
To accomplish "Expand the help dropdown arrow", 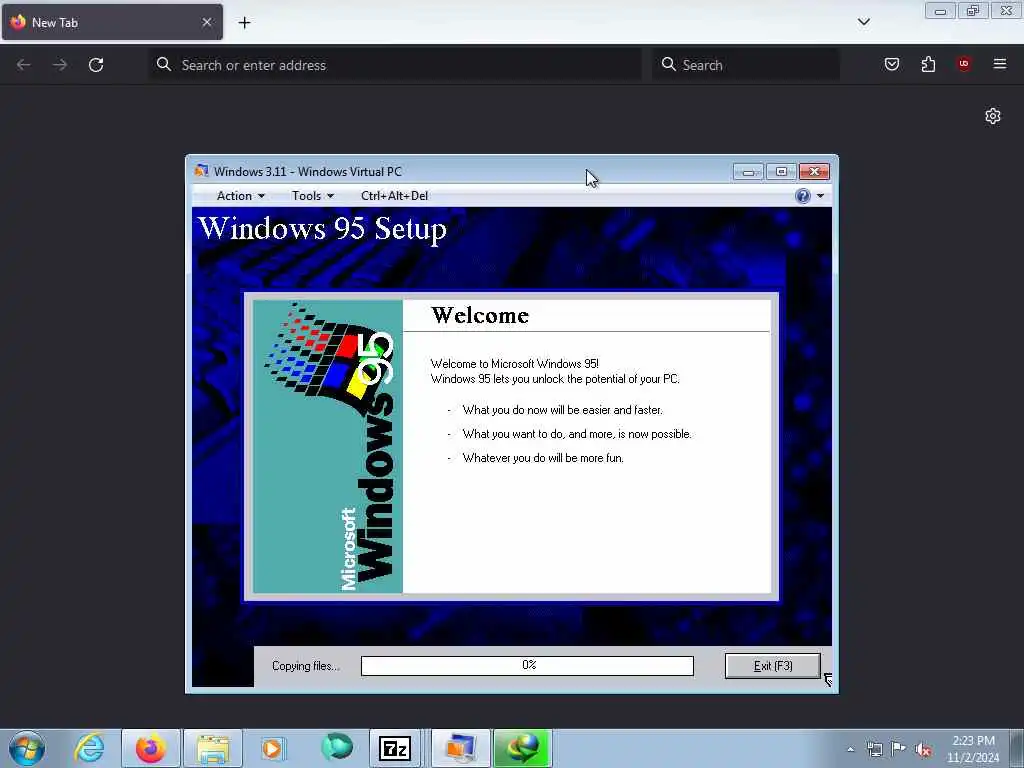I will 820,196.
